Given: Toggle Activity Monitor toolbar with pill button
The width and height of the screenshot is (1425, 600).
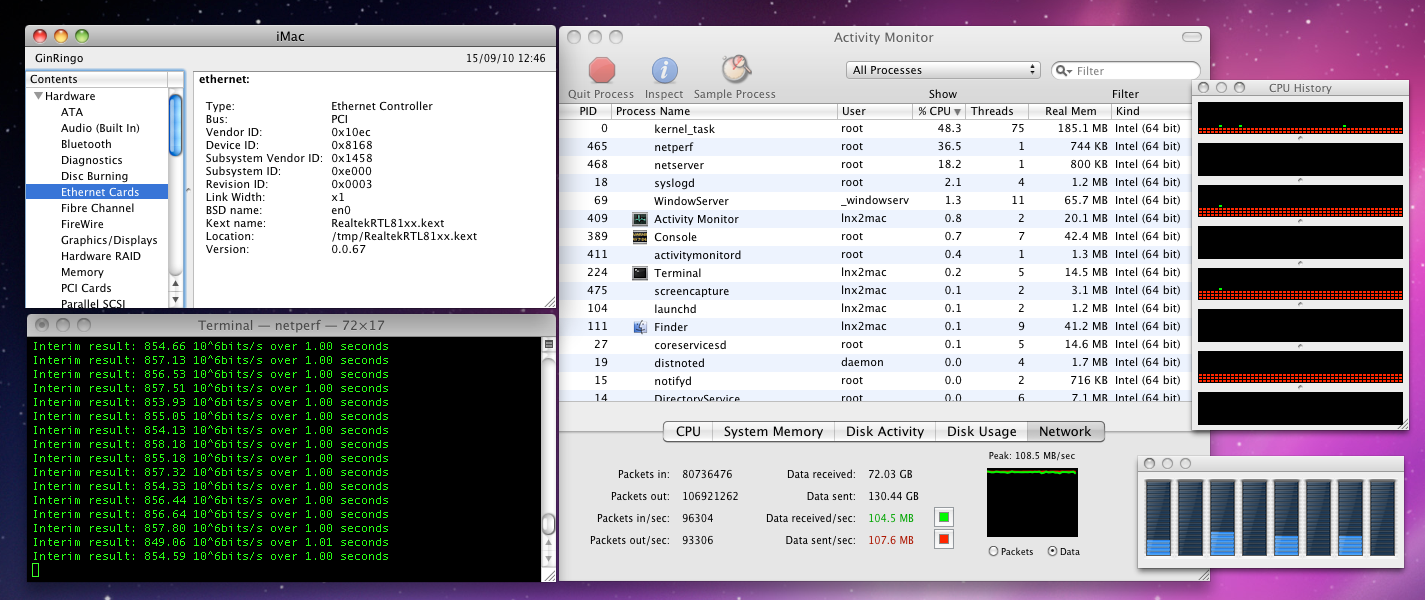Looking at the screenshot, I should point(1191,37).
